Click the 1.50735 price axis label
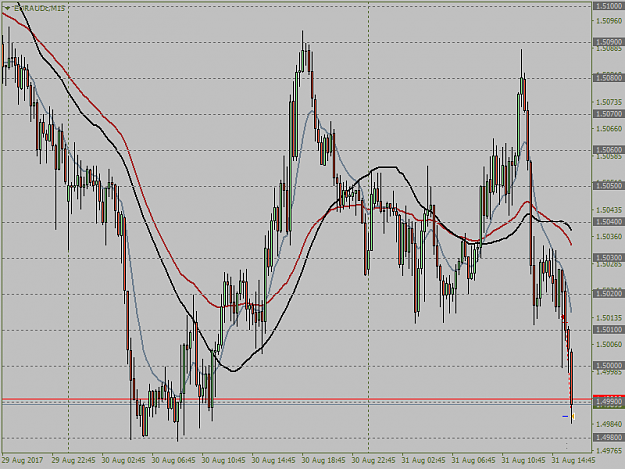The width and height of the screenshot is (625, 469). (609, 102)
